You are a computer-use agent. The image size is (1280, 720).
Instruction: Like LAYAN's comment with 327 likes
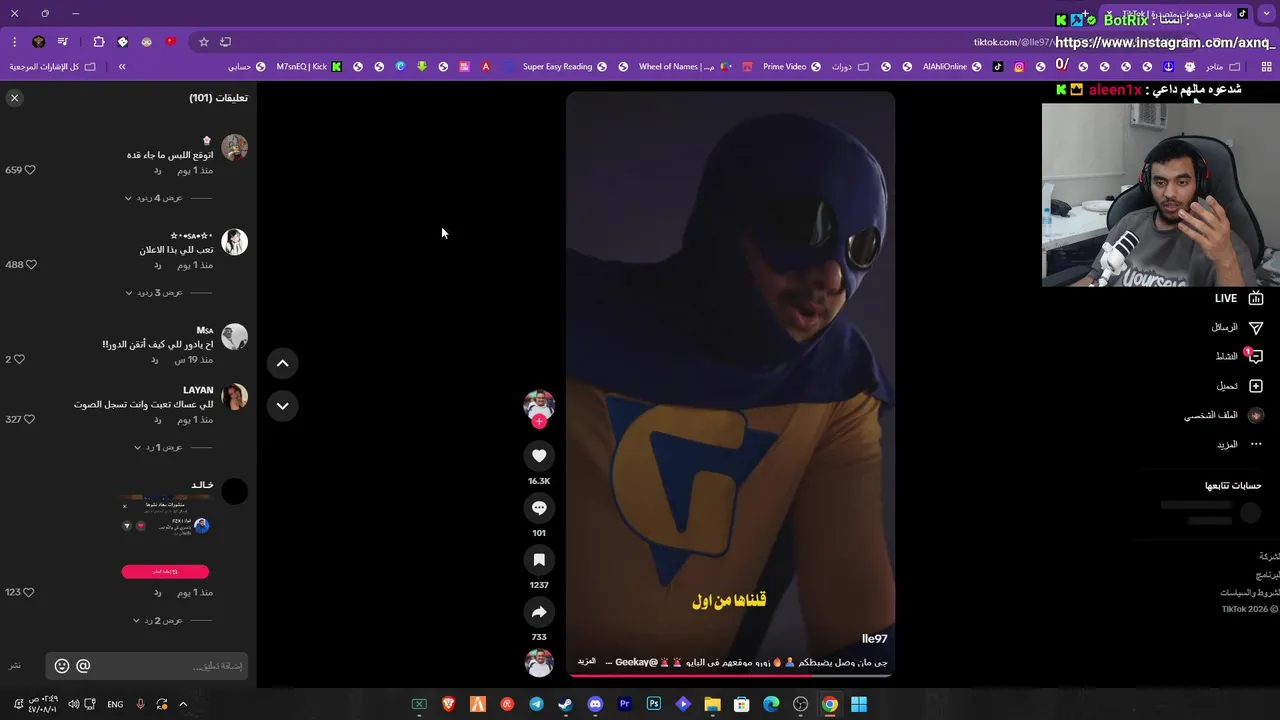[x=30, y=419]
